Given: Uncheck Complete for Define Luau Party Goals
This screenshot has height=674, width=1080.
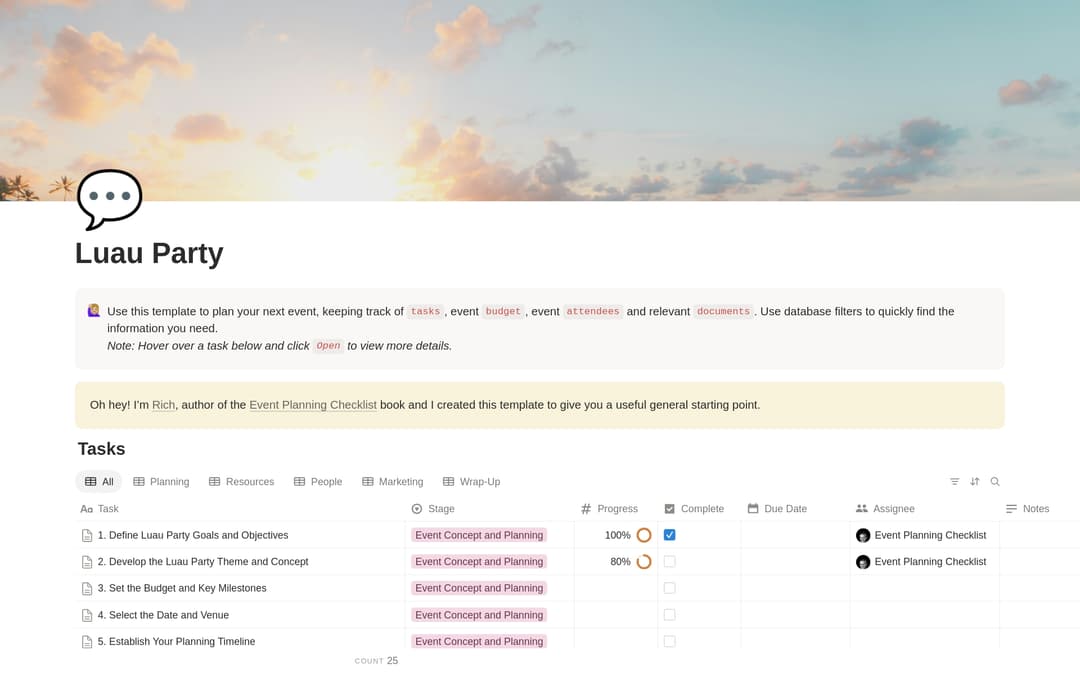Looking at the screenshot, I should [x=669, y=535].
